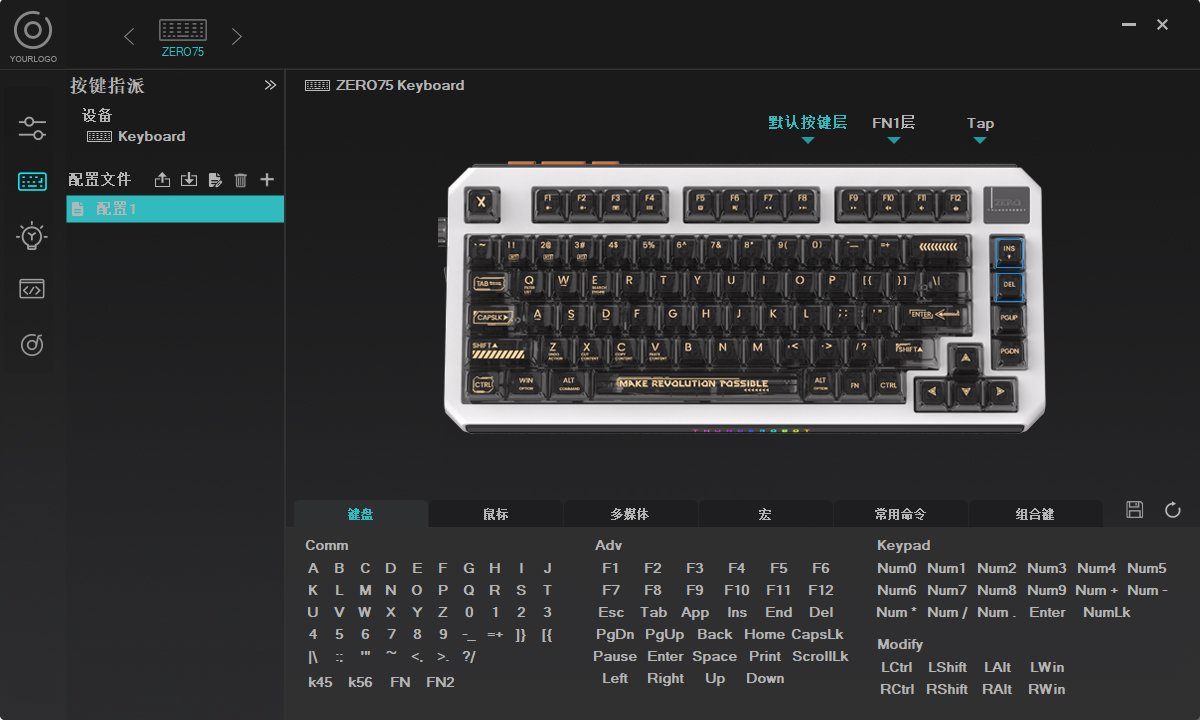Click the spacebar on keyboard image
Image resolution: width=1200 pixels, height=720 pixels.
[694, 384]
